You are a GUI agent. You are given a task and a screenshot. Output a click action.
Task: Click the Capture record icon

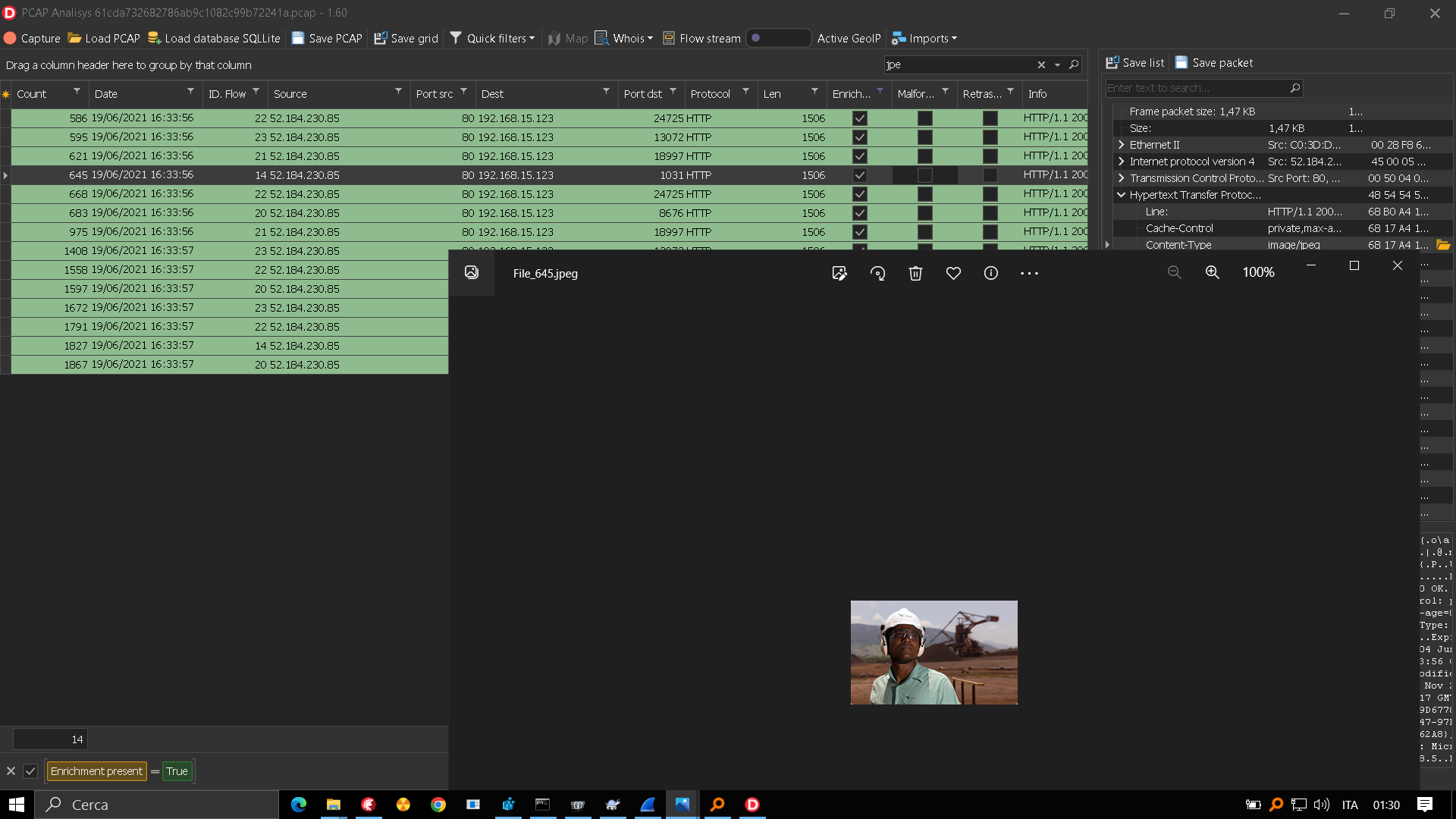[x=10, y=38]
